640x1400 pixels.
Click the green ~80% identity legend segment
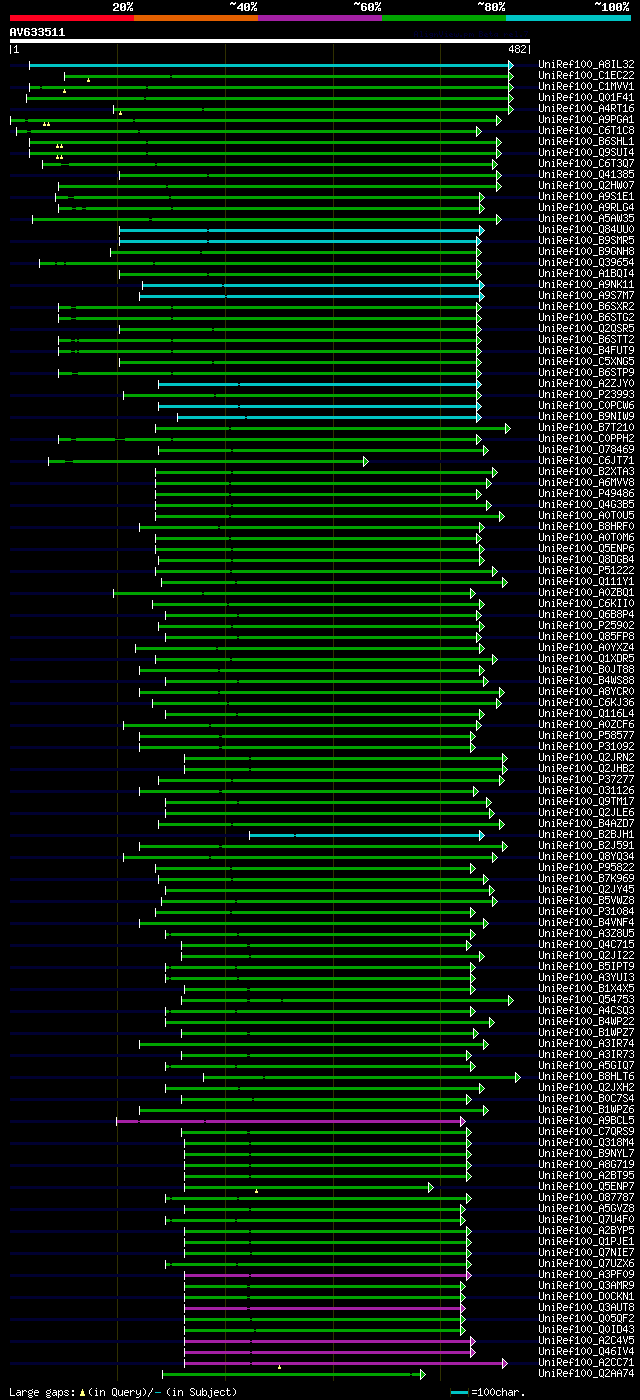point(444,18)
